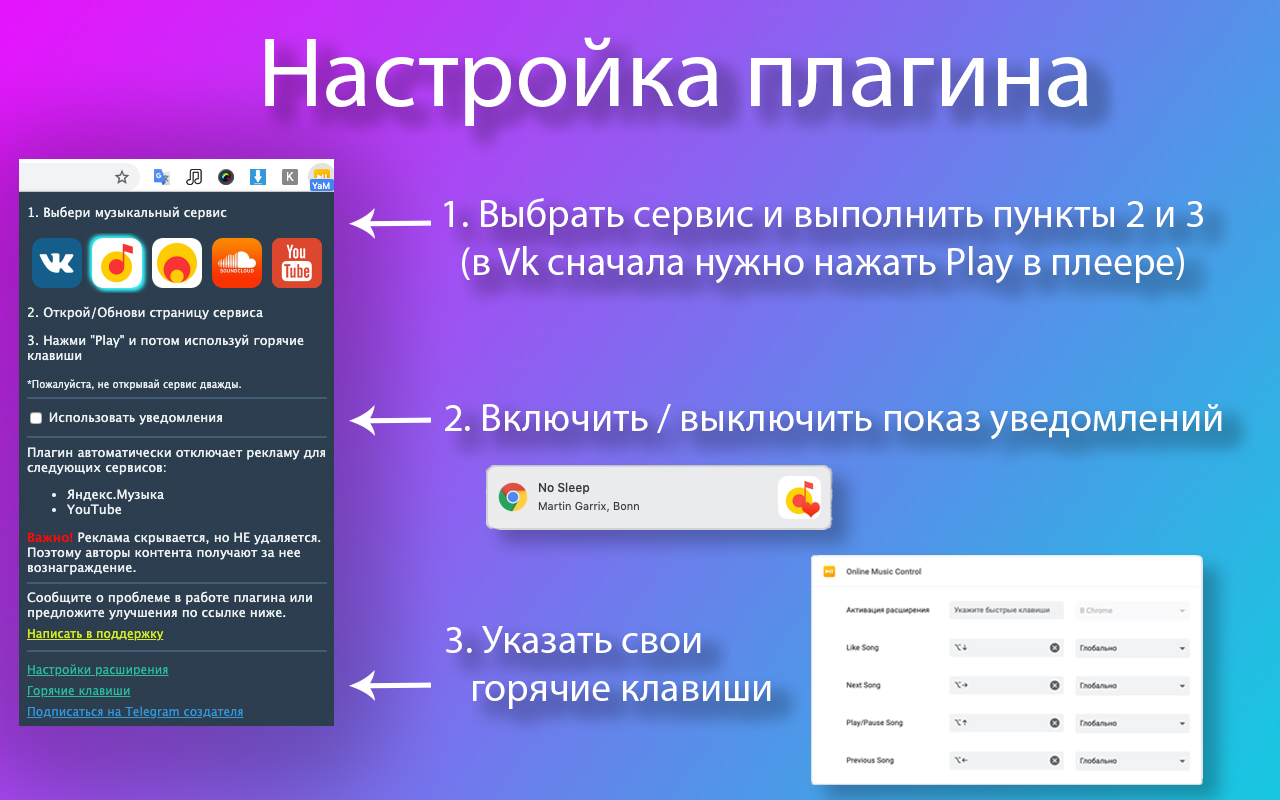The image size is (1280, 800).
Task: Click '2. Открой/Обнови страницу сервиса' text
Action: pos(145,313)
